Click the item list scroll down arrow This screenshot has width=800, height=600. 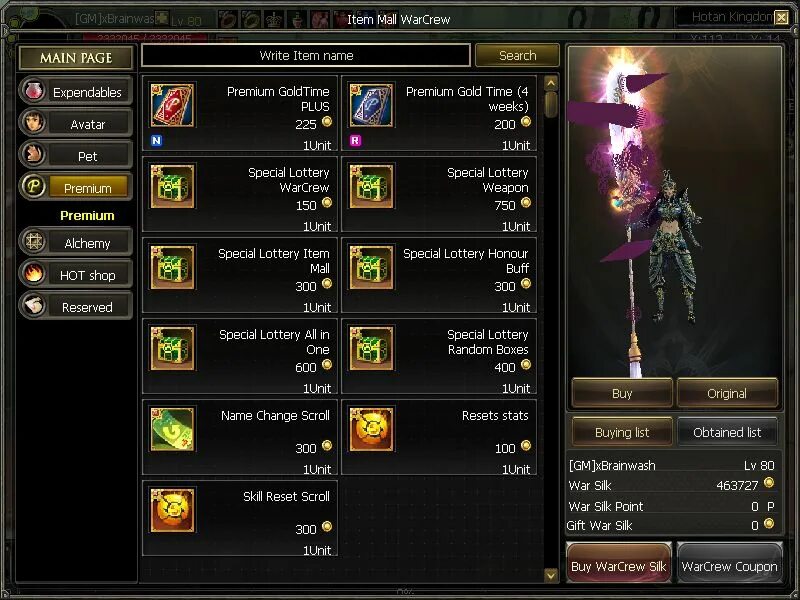click(x=551, y=575)
